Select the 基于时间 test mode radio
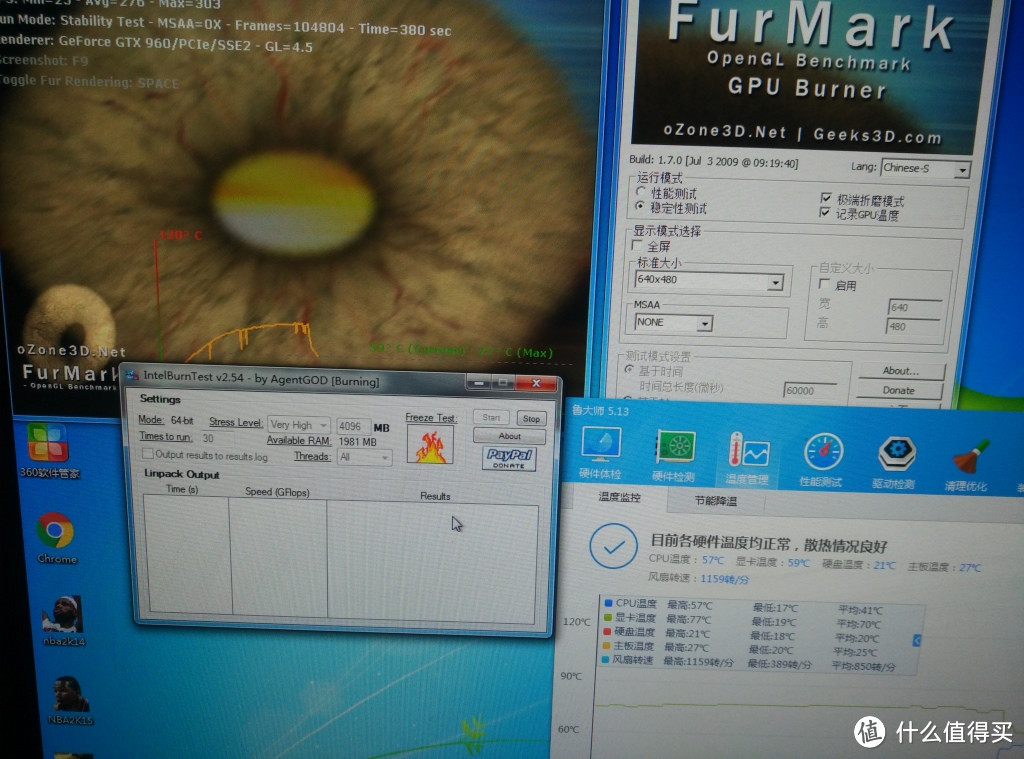This screenshot has width=1024, height=759. (x=630, y=370)
